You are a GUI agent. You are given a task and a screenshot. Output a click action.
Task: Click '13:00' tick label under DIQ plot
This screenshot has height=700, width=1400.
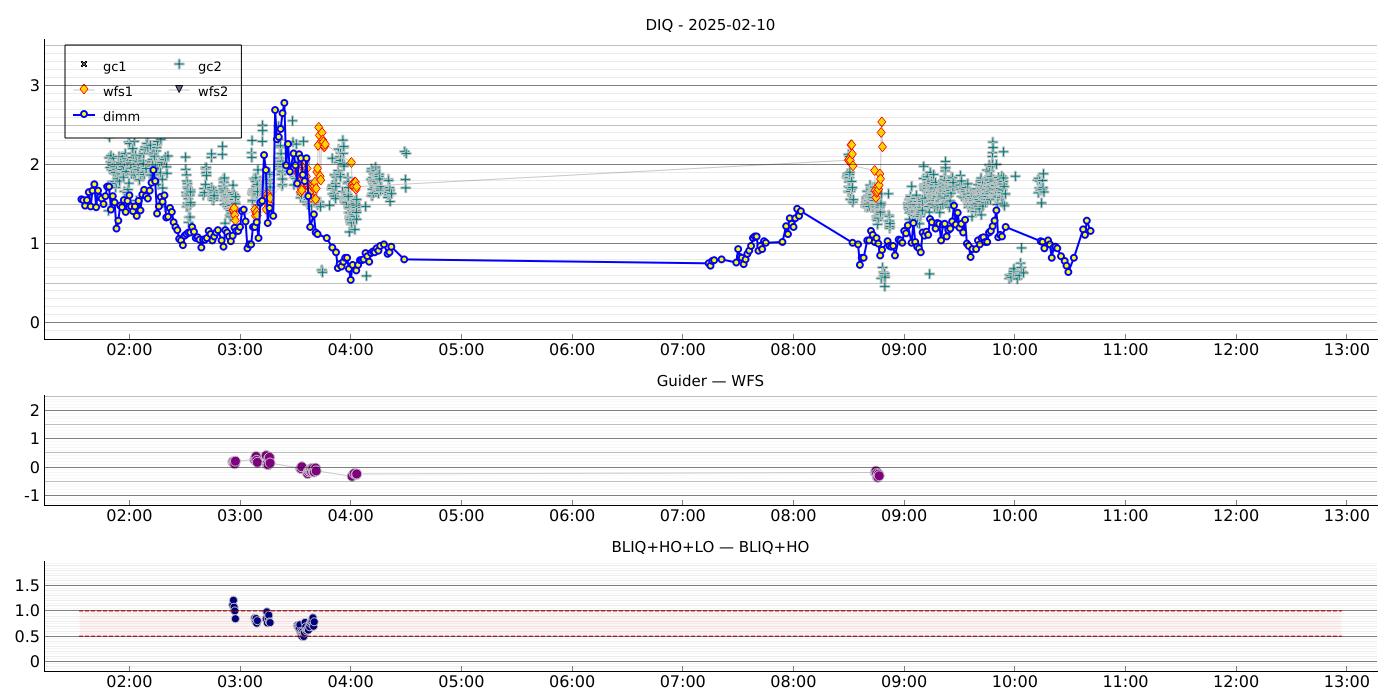1346,350
